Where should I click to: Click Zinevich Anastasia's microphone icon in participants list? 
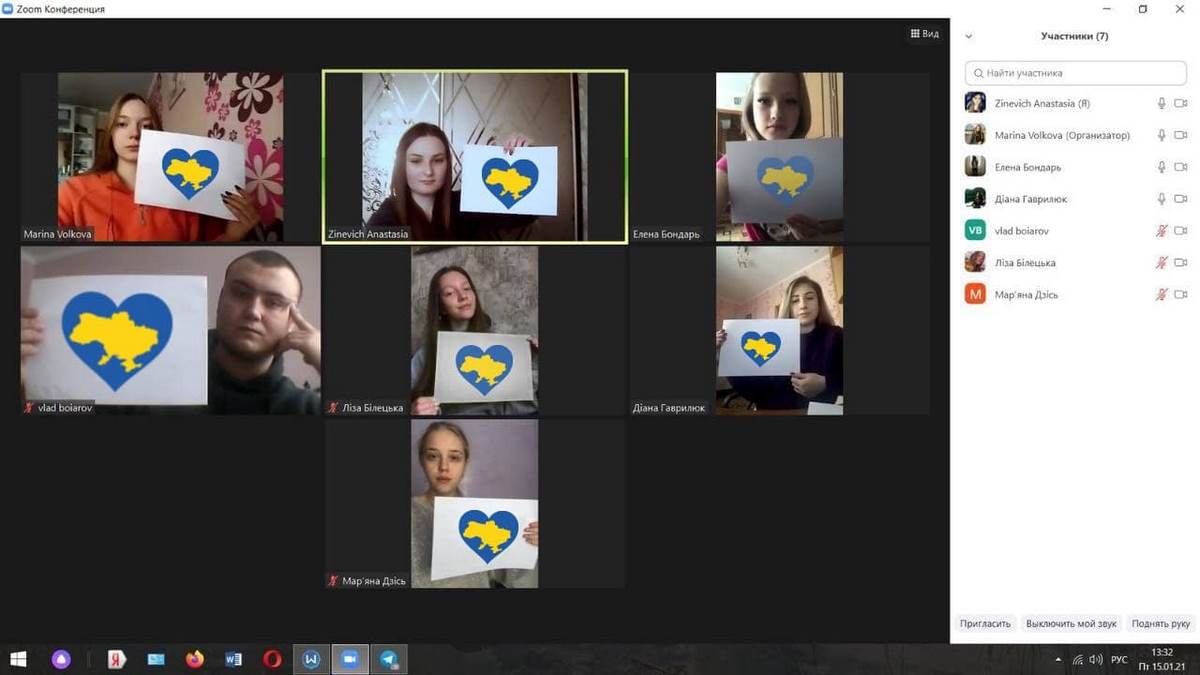pos(1161,104)
